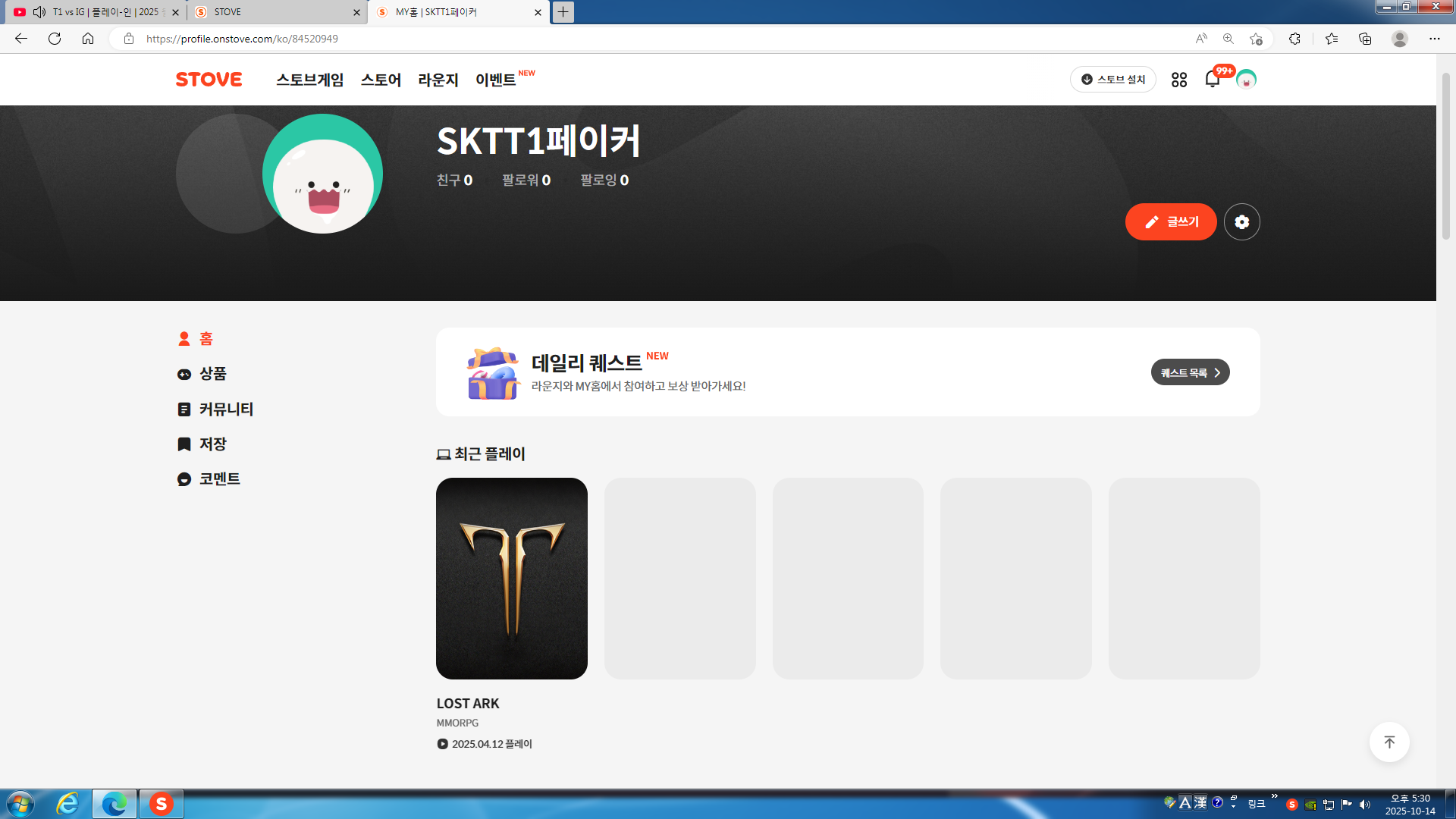Open the four-dot apps grid icon
The image size is (1456, 819).
click(x=1178, y=79)
